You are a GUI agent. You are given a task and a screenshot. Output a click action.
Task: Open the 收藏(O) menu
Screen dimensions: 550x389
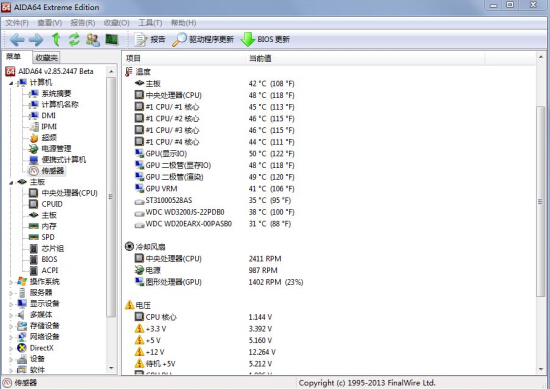(116, 23)
